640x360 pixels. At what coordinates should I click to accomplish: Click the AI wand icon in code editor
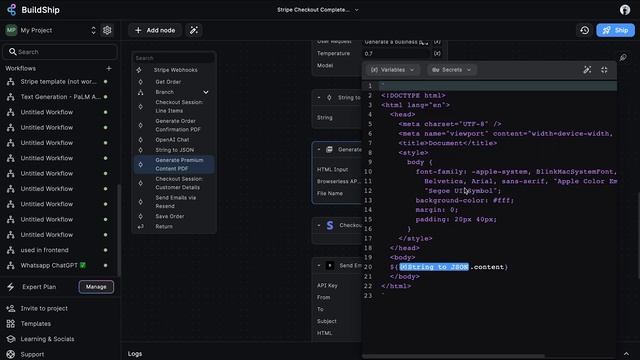pos(587,70)
